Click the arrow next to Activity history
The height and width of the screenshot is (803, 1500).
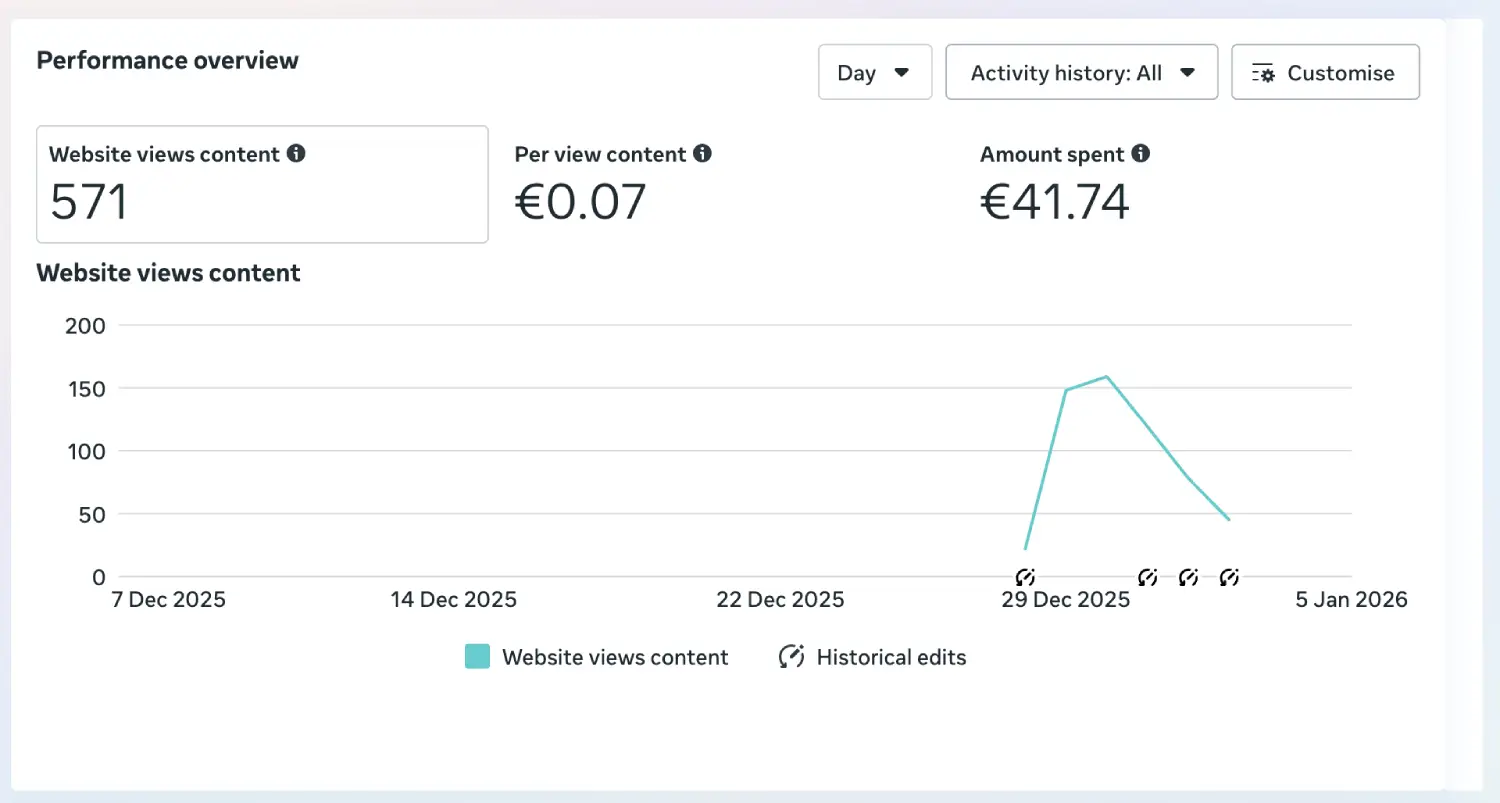(x=1188, y=72)
